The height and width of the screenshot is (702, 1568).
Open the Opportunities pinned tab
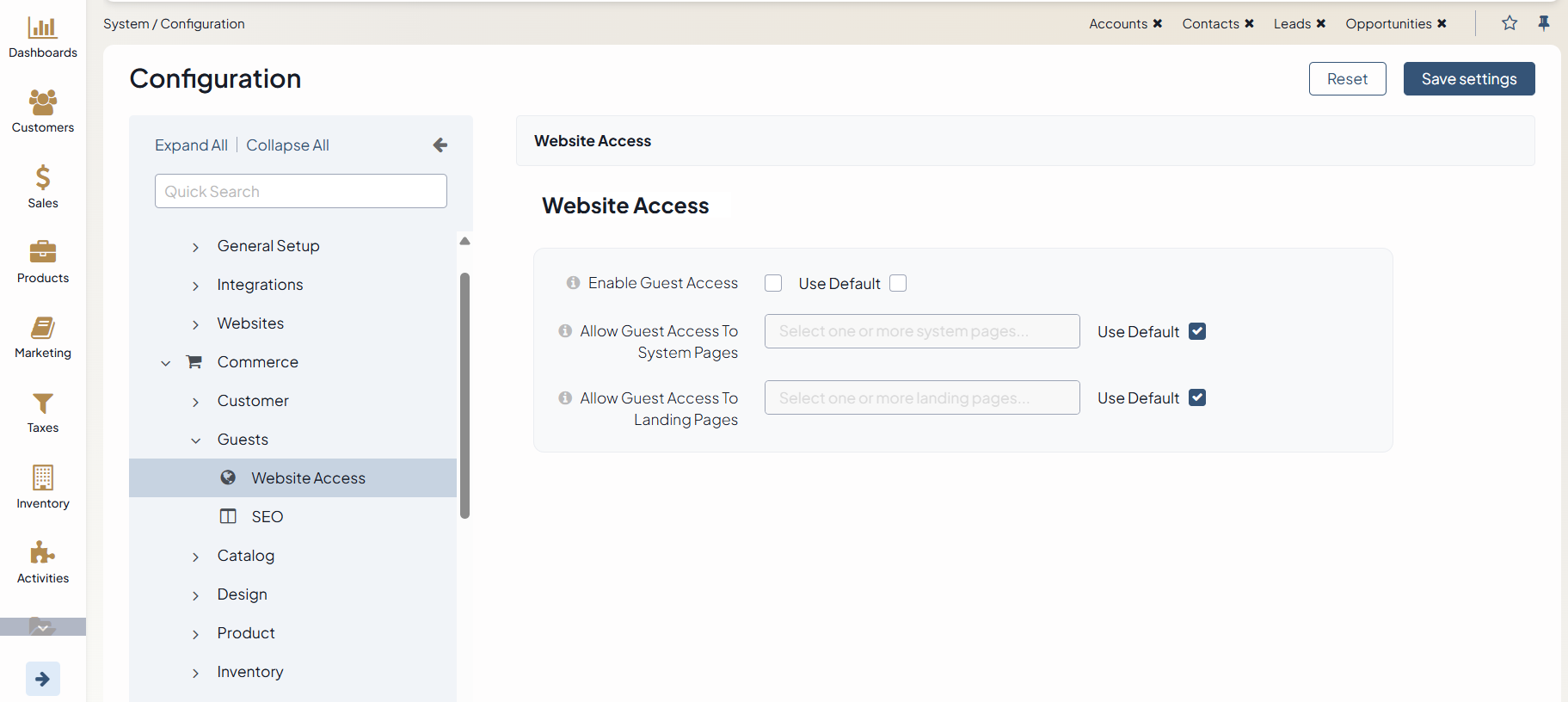[x=1387, y=24]
